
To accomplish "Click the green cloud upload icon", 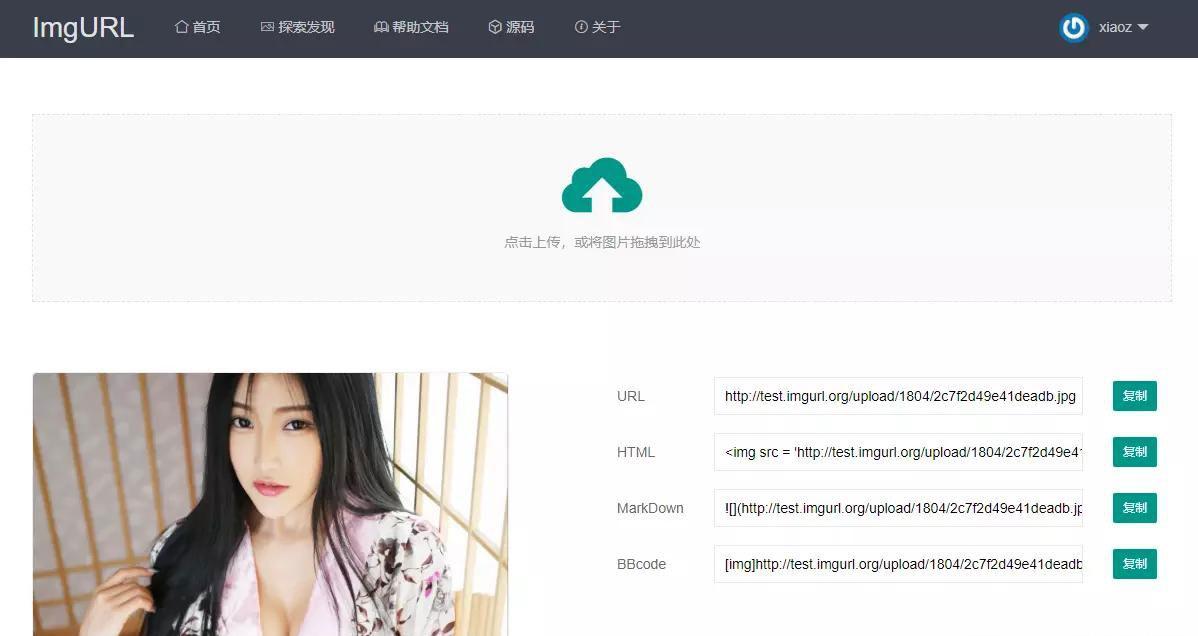I will (602, 185).
